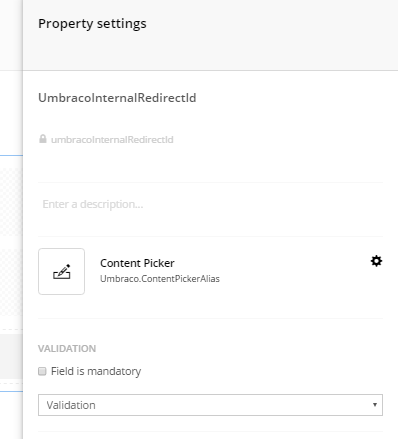Unlock the umbracoInternalRedirectId alias lock icon
This screenshot has width=398, height=439.
[43, 139]
